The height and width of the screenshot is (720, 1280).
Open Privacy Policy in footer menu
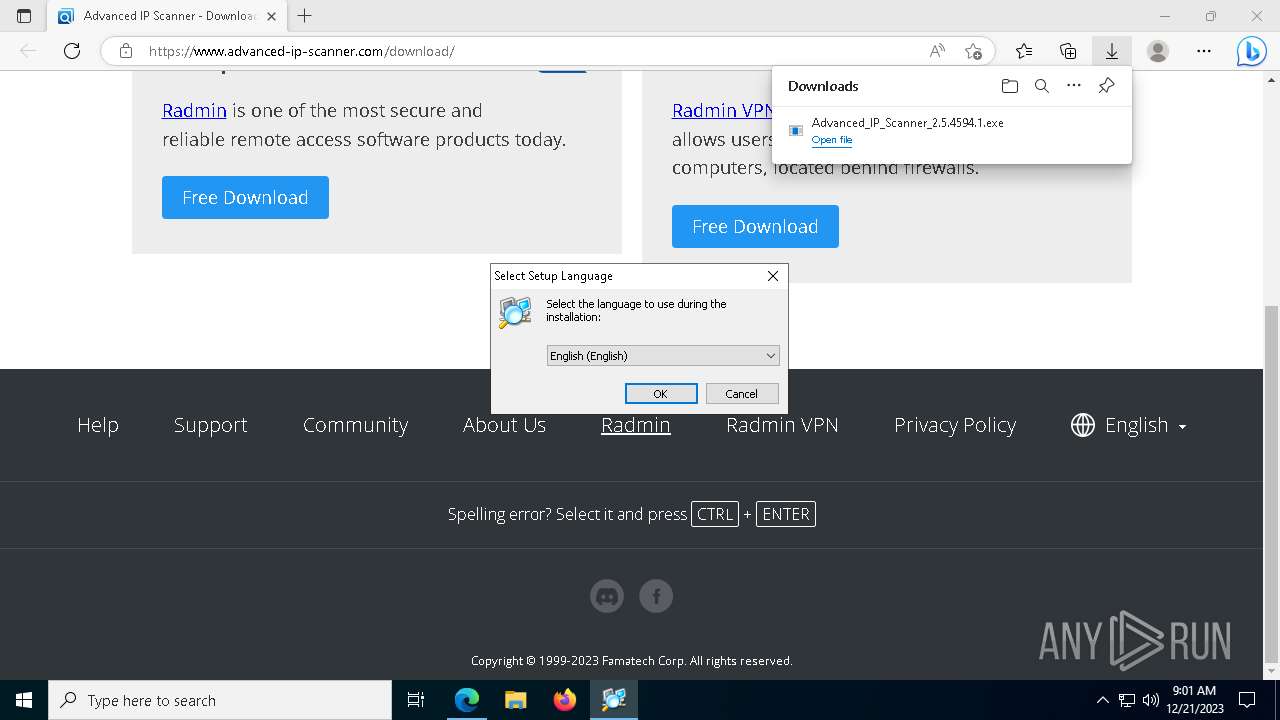coord(955,425)
